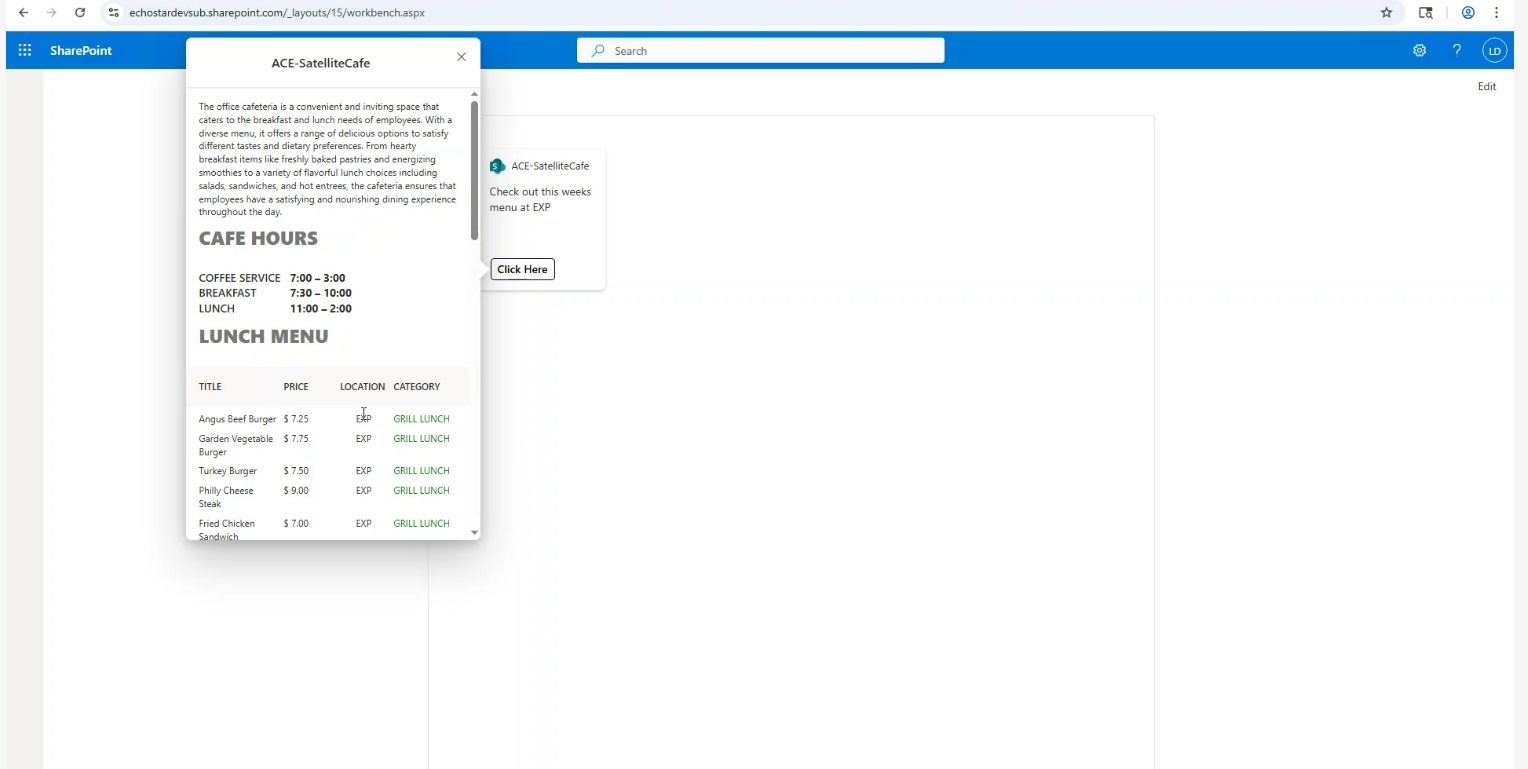Viewport: 1528px width, 769px height.
Task: Click GRILL LUNCH for Philly Cheese Steak
Action: coord(421,491)
